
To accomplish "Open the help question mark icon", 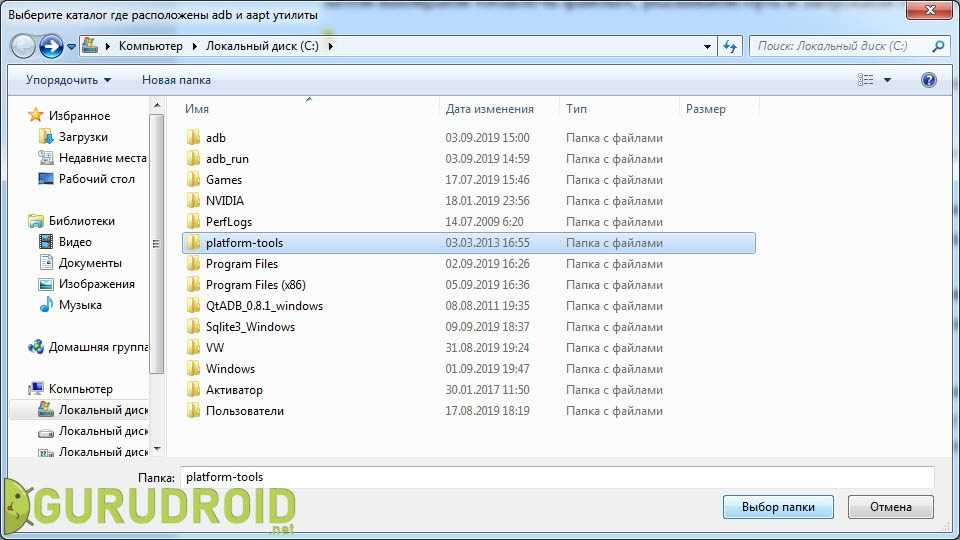I will pyautogui.click(x=928, y=80).
